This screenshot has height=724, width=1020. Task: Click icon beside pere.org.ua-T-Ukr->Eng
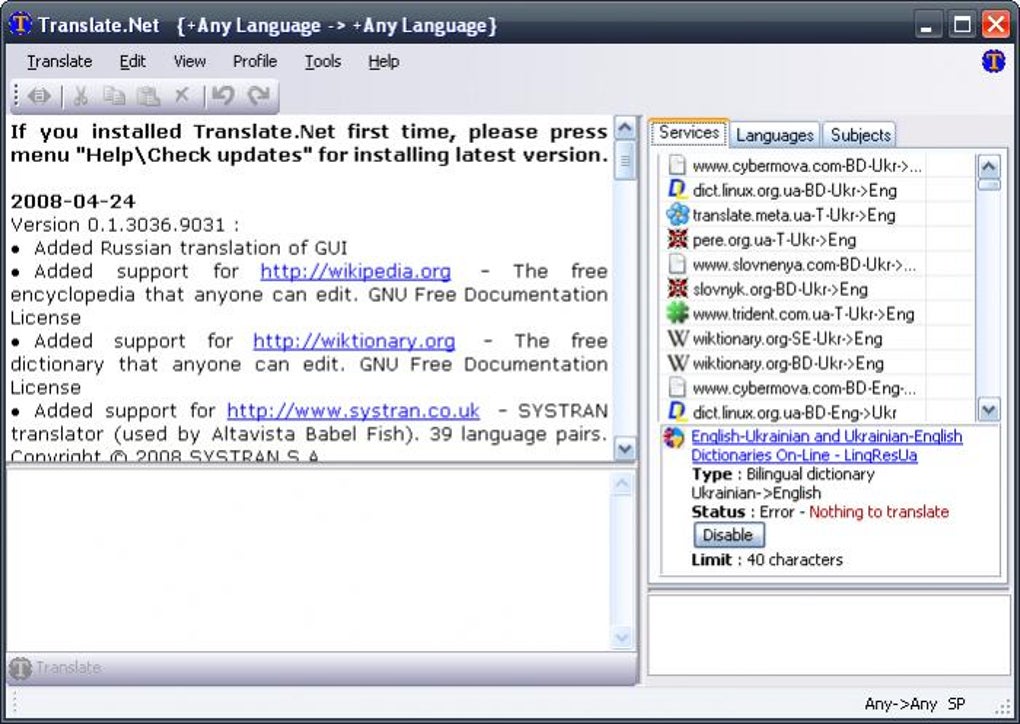[x=677, y=239]
